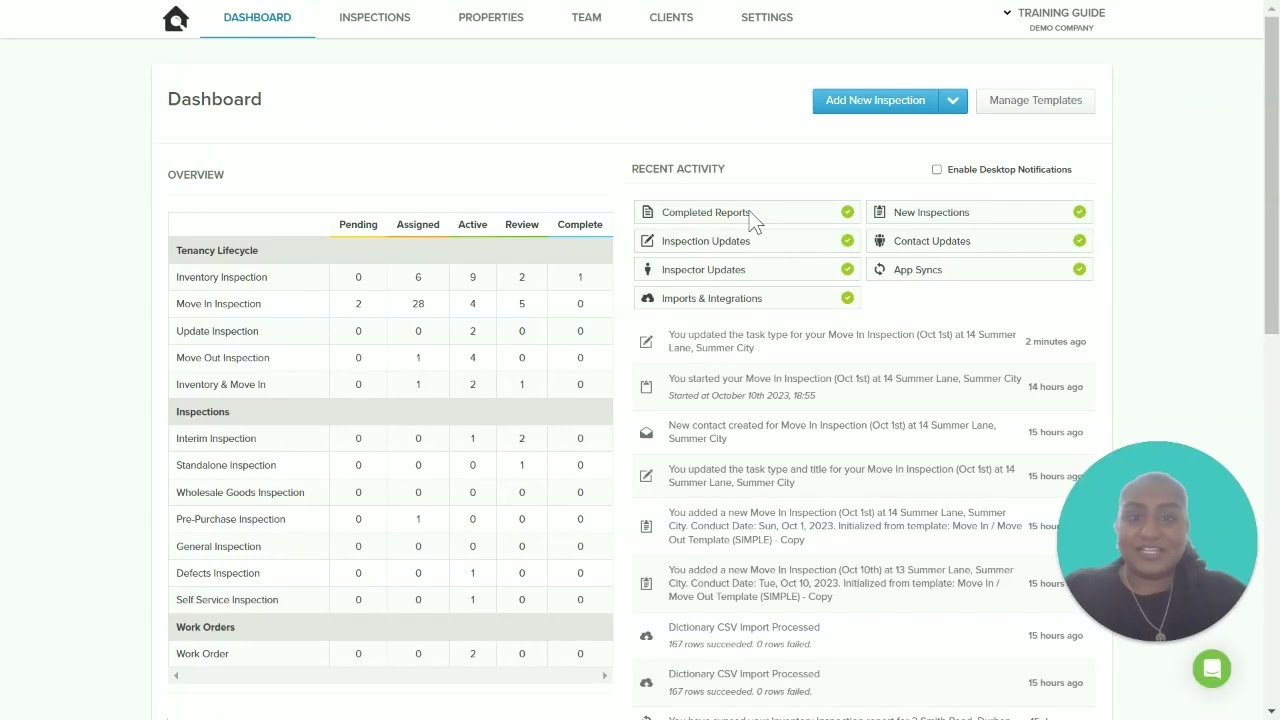
Task: Open Move Out Inspection row link
Action: [x=223, y=358]
